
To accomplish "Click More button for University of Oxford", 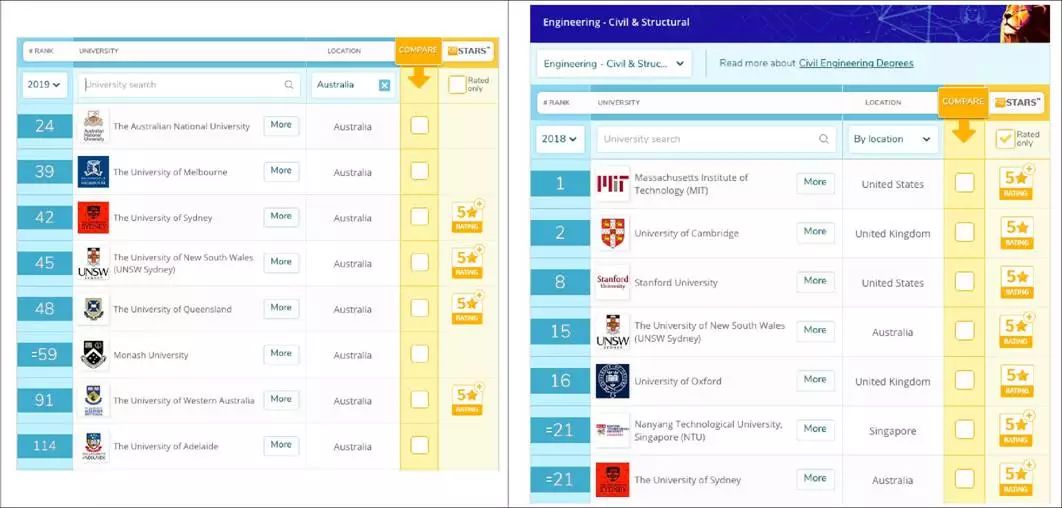I will 815,379.
